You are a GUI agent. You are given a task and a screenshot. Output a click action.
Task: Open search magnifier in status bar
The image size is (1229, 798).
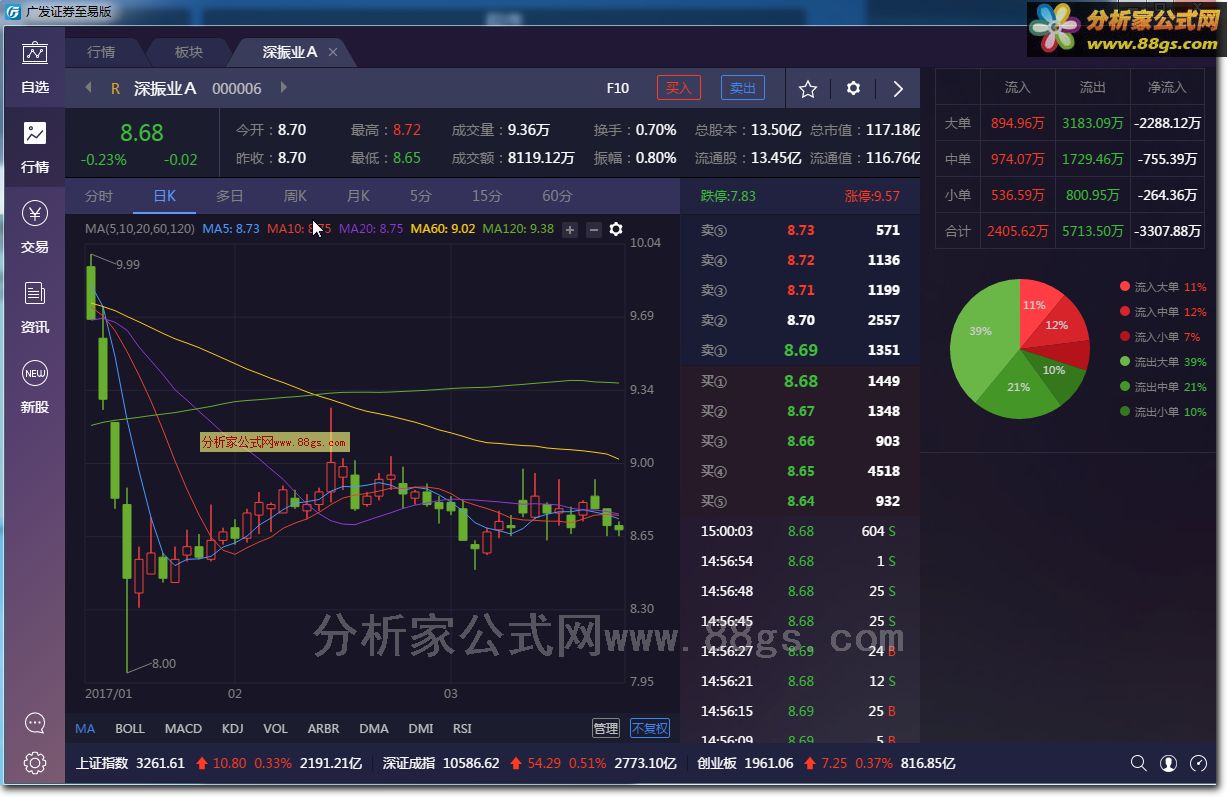[1138, 763]
